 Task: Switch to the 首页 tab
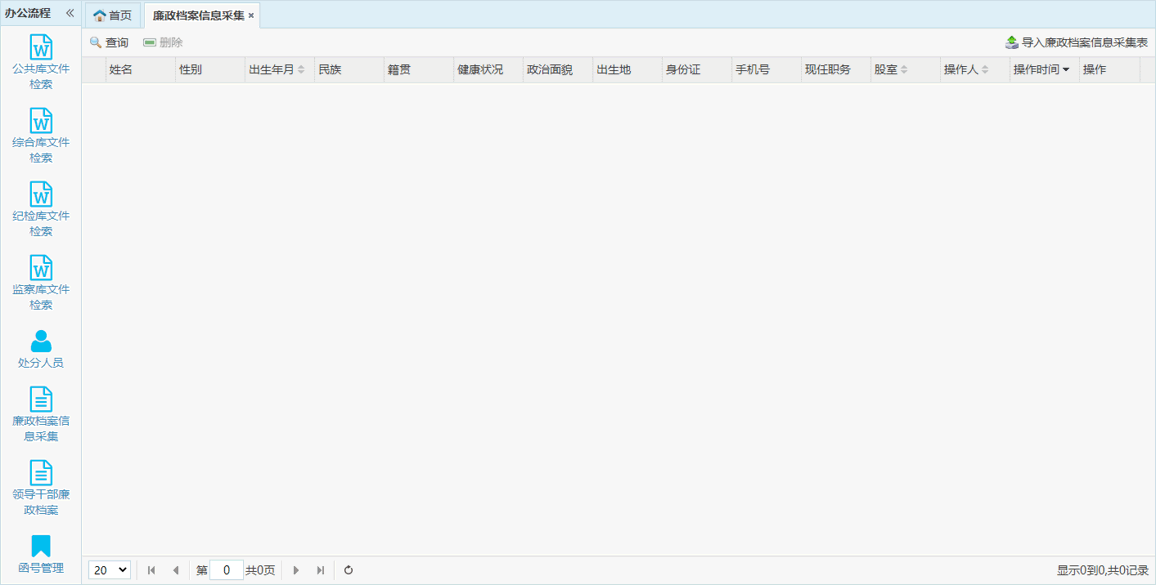(113, 15)
